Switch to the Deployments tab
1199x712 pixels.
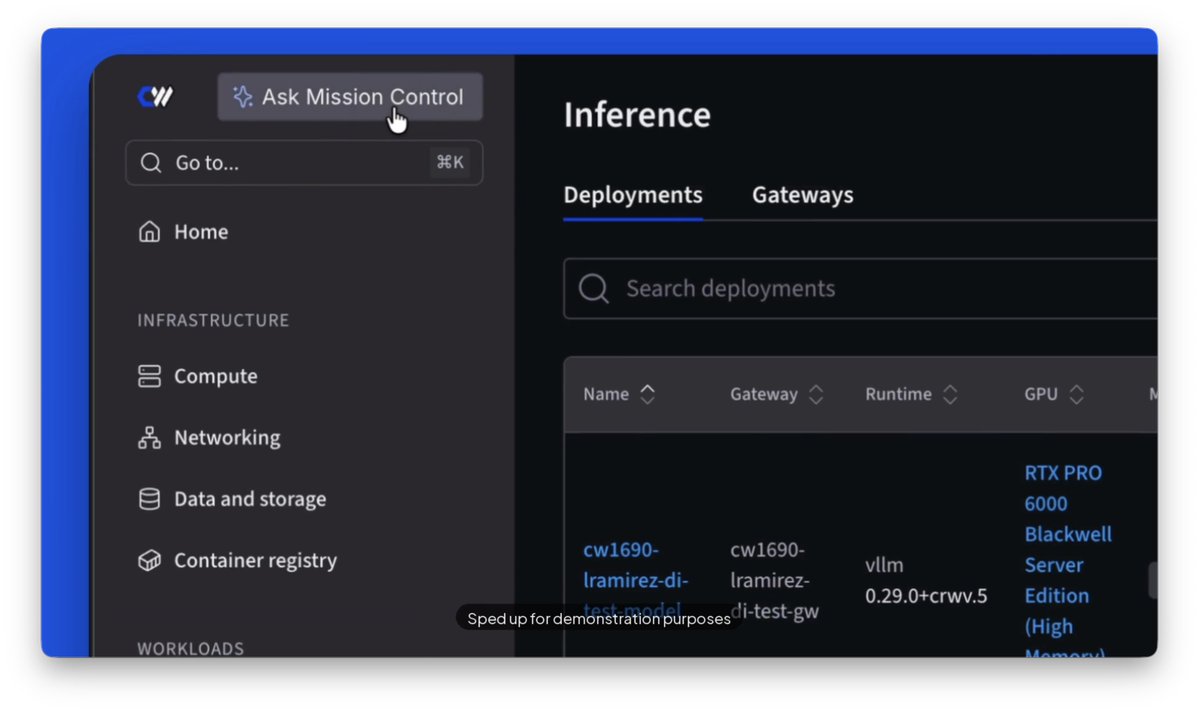click(633, 195)
